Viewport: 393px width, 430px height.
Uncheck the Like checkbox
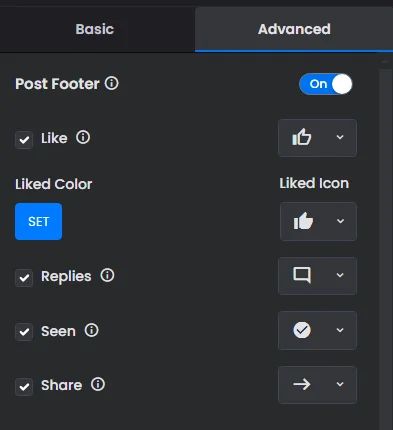[x=24, y=139]
